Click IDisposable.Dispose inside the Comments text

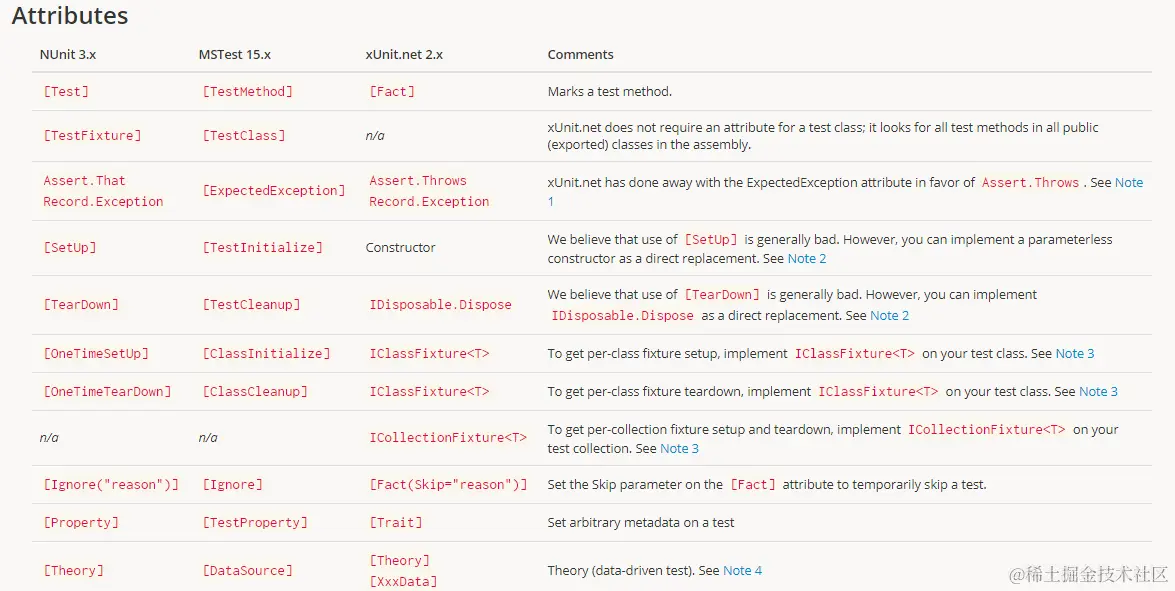[x=623, y=316]
